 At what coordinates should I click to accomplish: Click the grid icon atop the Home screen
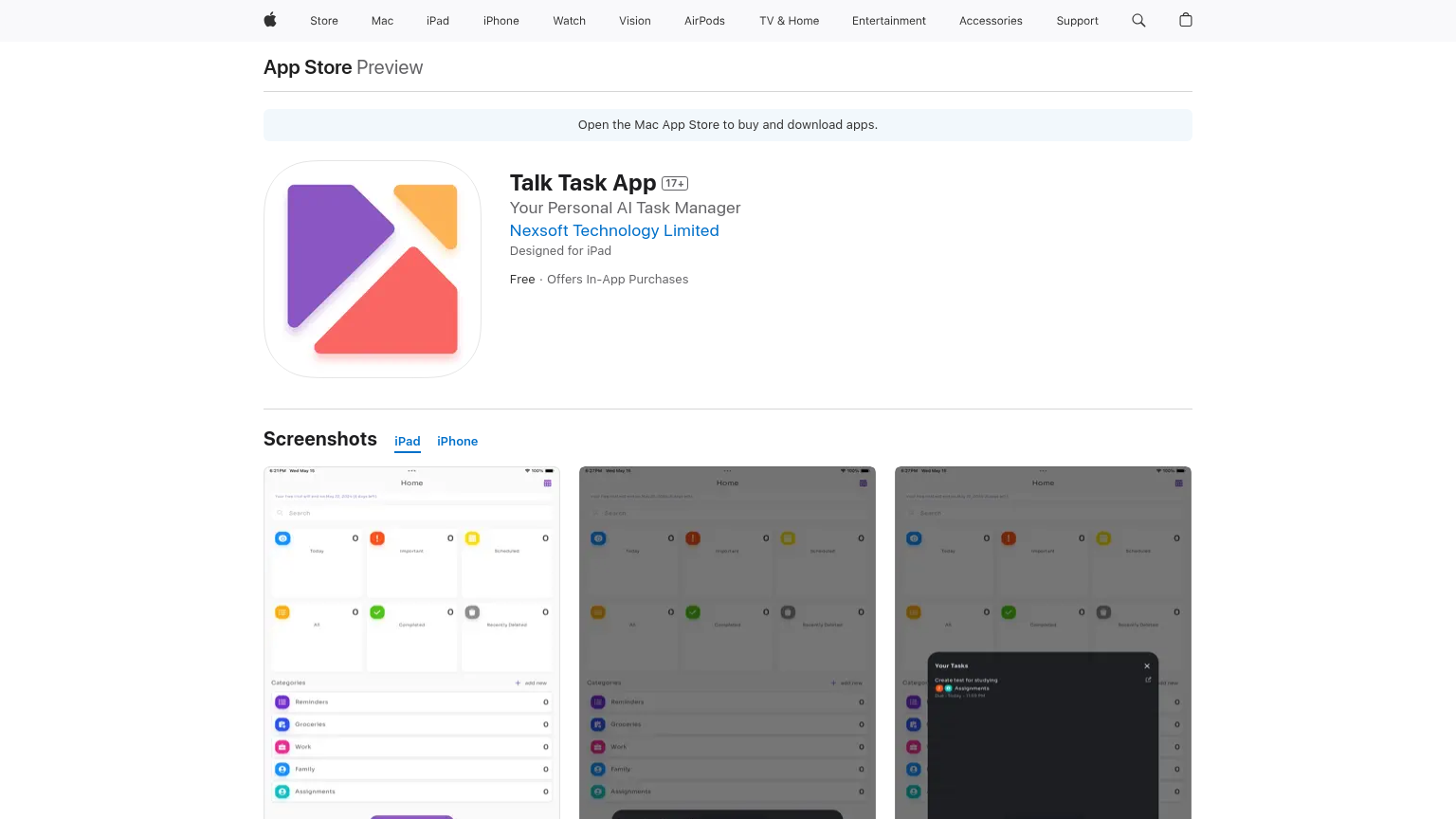tap(547, 483)
